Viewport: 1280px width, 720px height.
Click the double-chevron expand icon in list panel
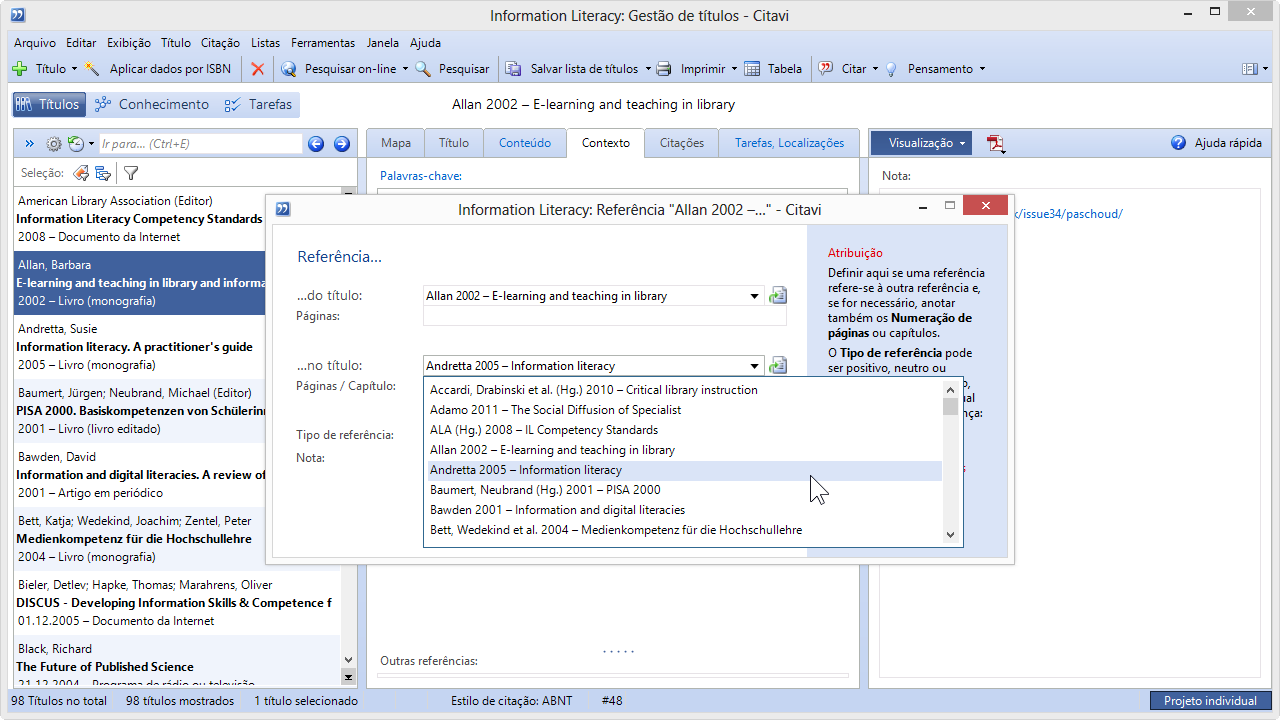pyautogui.click(x=30, y=144)
